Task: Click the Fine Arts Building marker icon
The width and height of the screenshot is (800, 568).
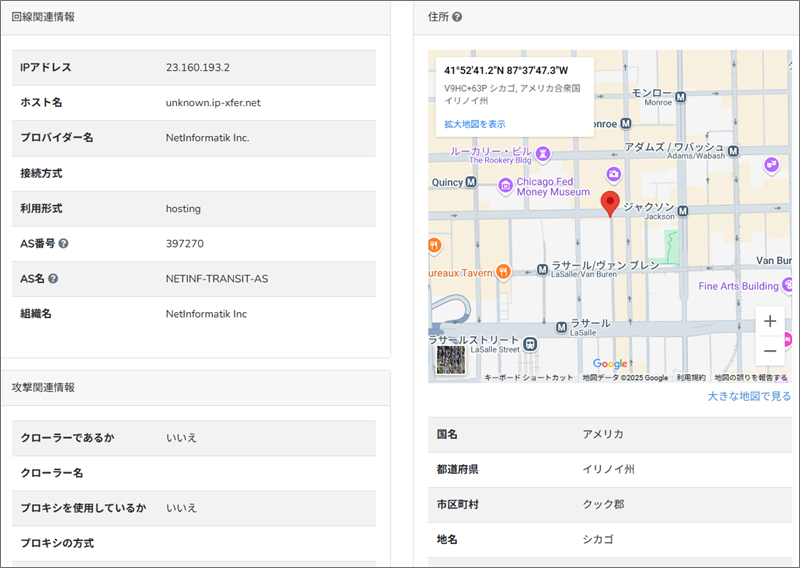Action: (x=787, y=285)
